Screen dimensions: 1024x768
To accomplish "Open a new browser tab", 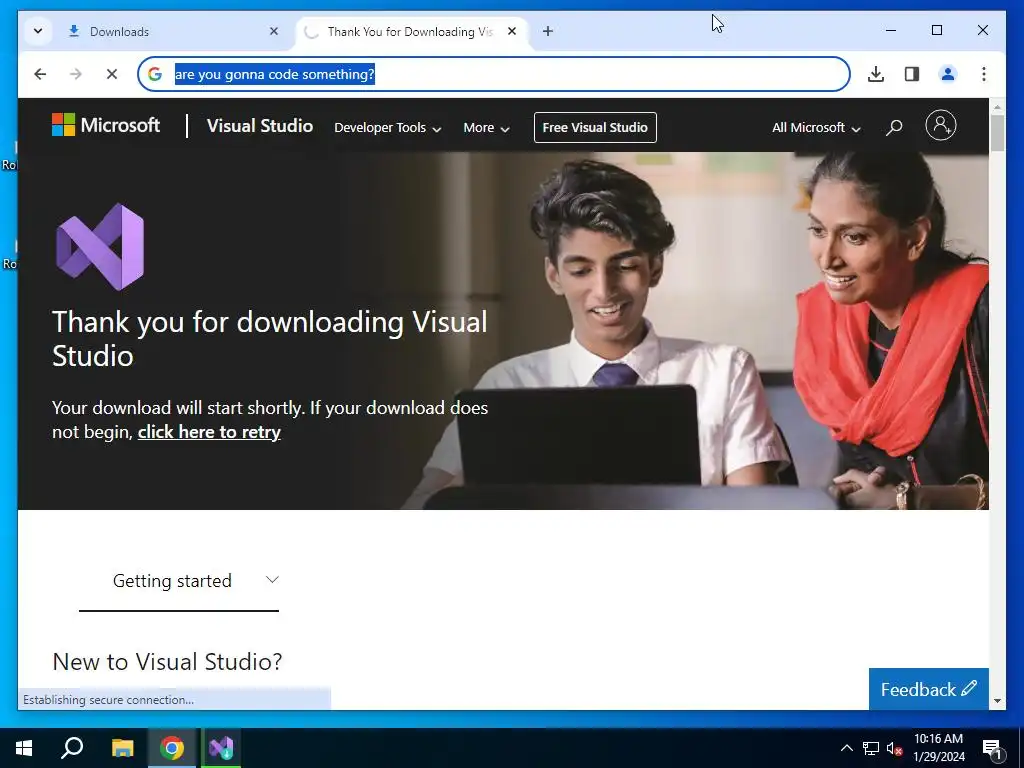I will [x=548, y=31].
